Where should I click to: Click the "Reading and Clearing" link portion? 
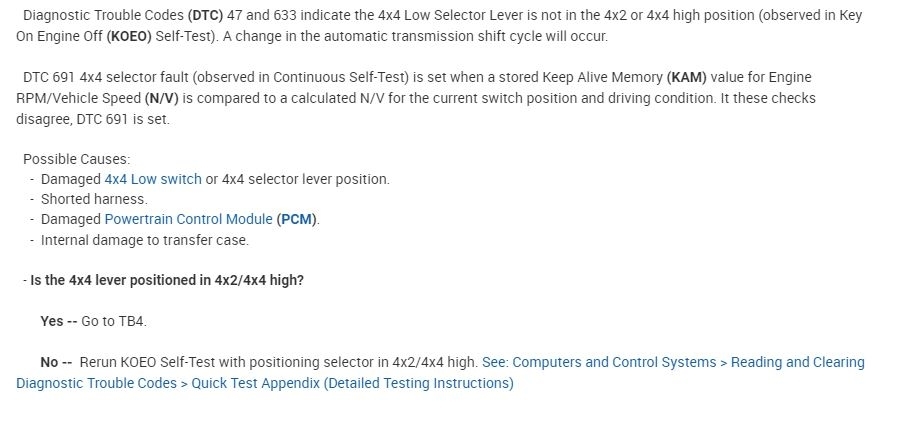coord(798,362)
